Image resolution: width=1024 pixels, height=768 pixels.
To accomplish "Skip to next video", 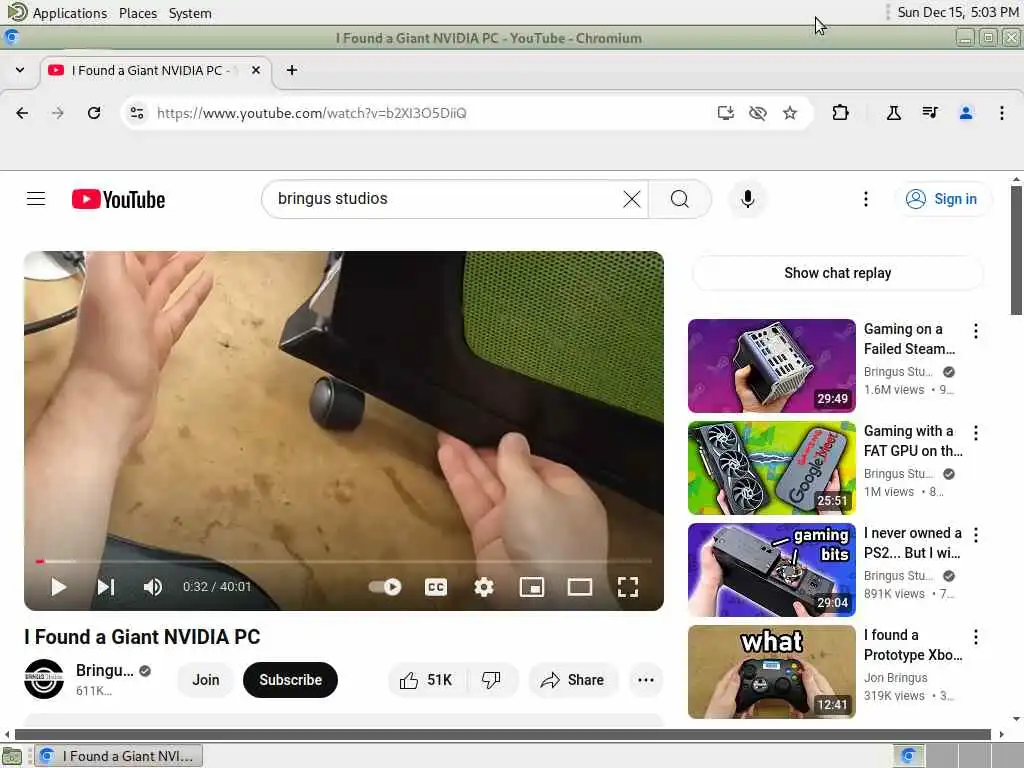I will point(106,587).
